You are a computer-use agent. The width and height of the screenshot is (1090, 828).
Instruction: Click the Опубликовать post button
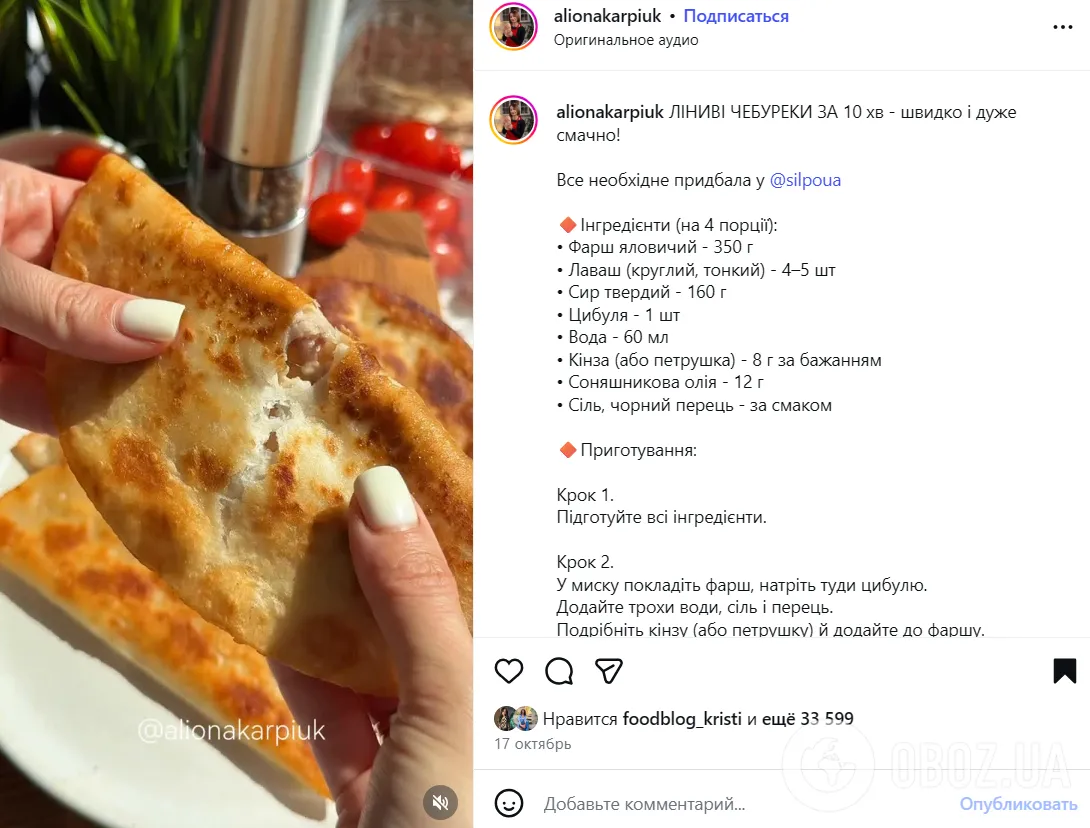[x=1018, y=804]
